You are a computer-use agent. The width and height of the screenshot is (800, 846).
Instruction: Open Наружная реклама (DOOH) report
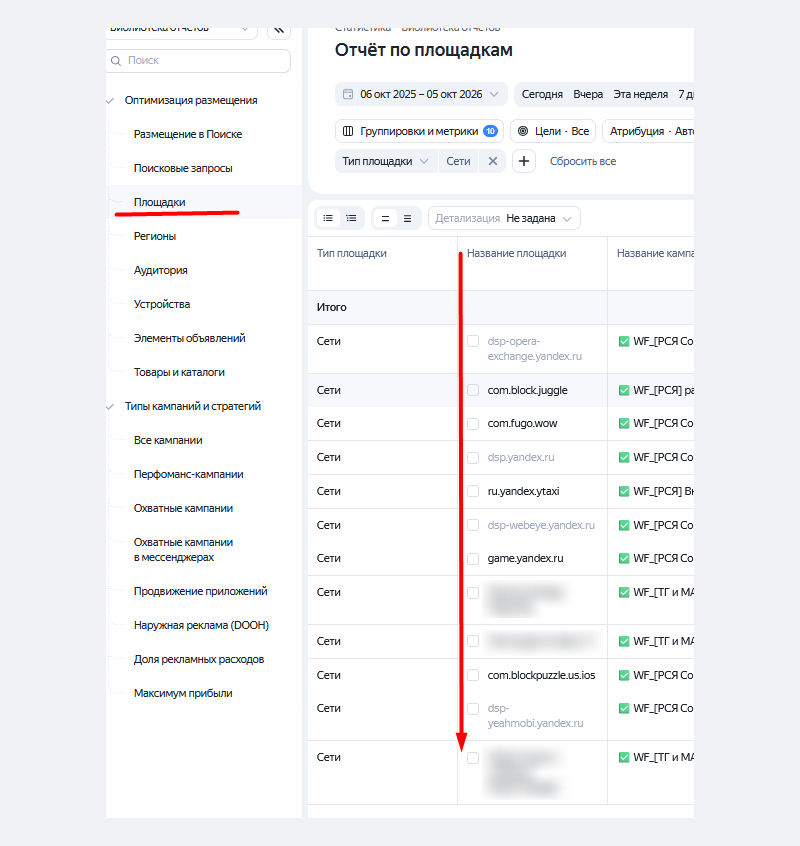pos(201,625)
